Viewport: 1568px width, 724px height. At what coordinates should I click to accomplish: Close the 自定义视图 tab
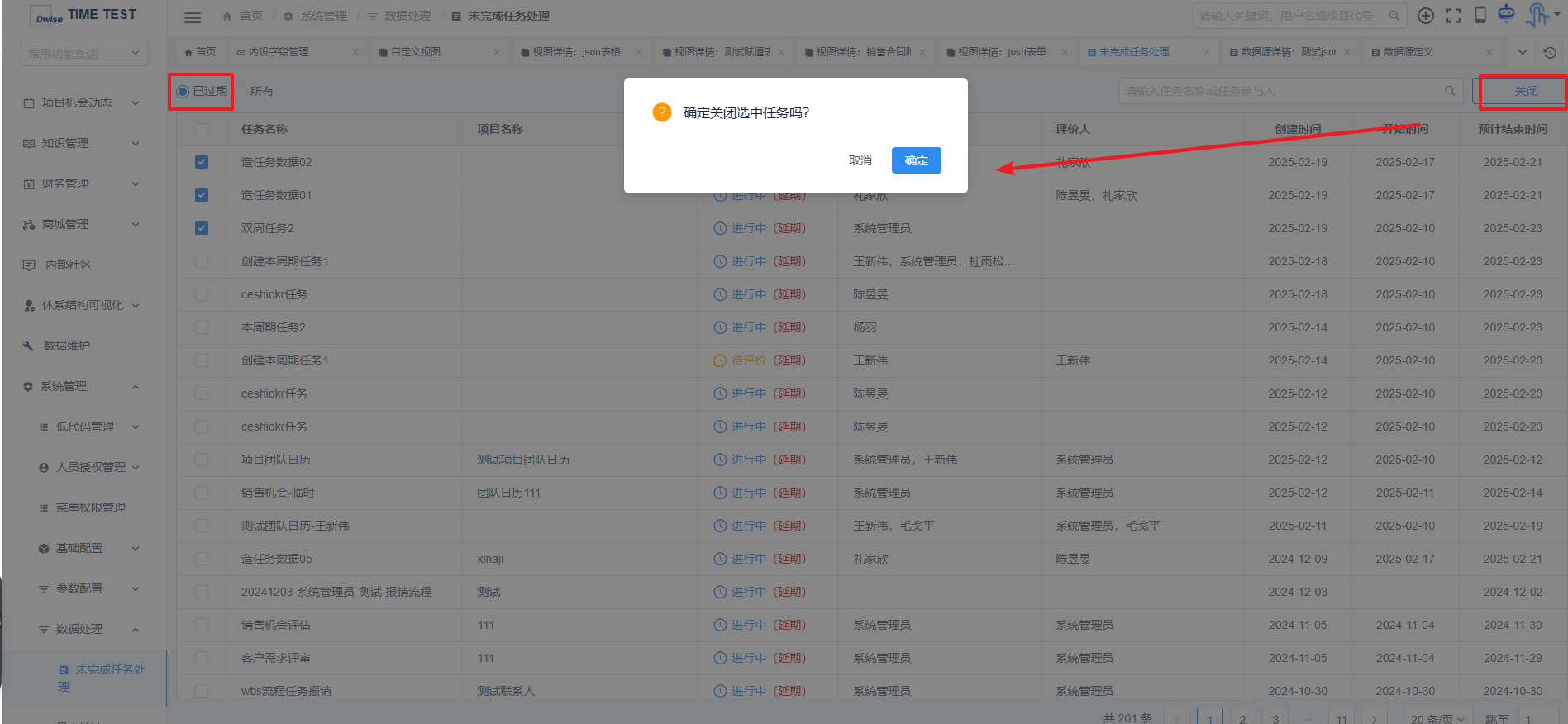click(497, 52)
